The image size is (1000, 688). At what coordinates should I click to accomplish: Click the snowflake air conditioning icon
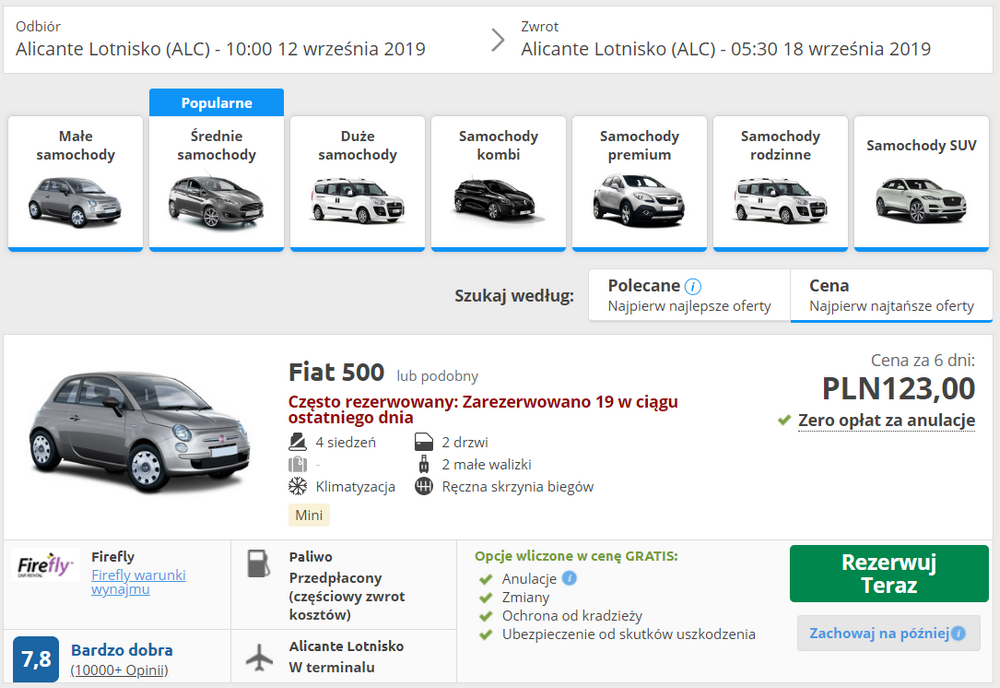tap(298, 487)
